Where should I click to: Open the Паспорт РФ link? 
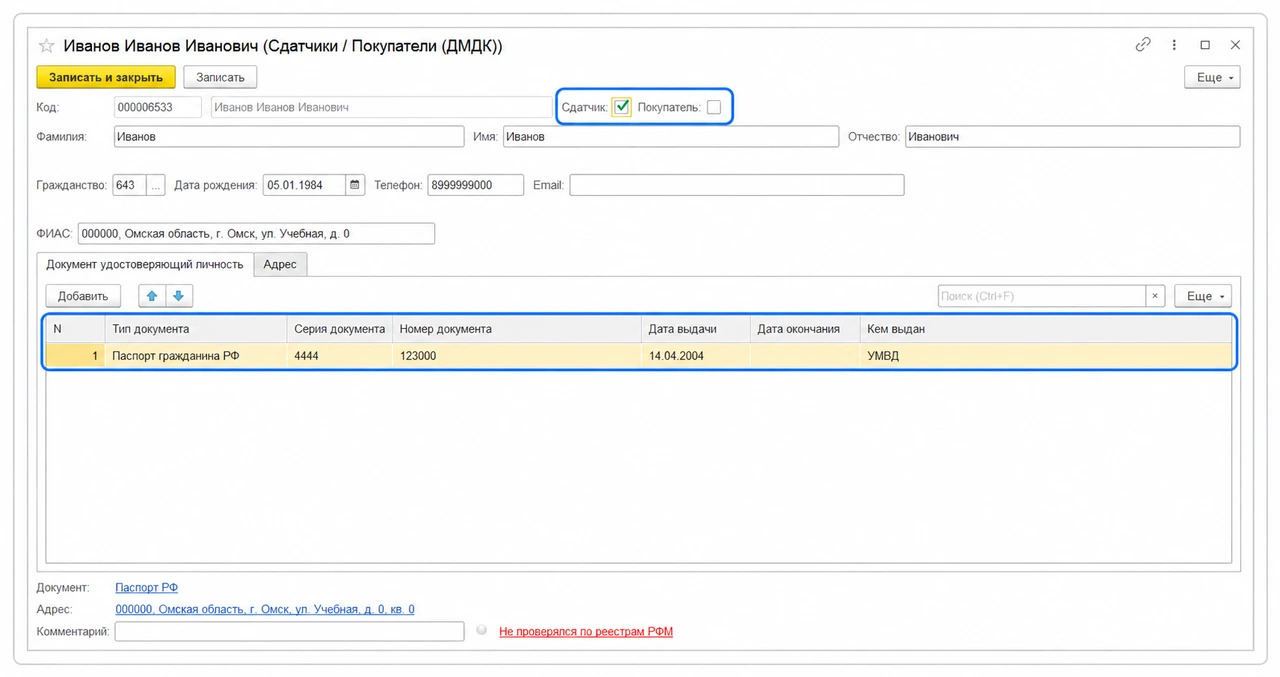(x=147, y=588)
